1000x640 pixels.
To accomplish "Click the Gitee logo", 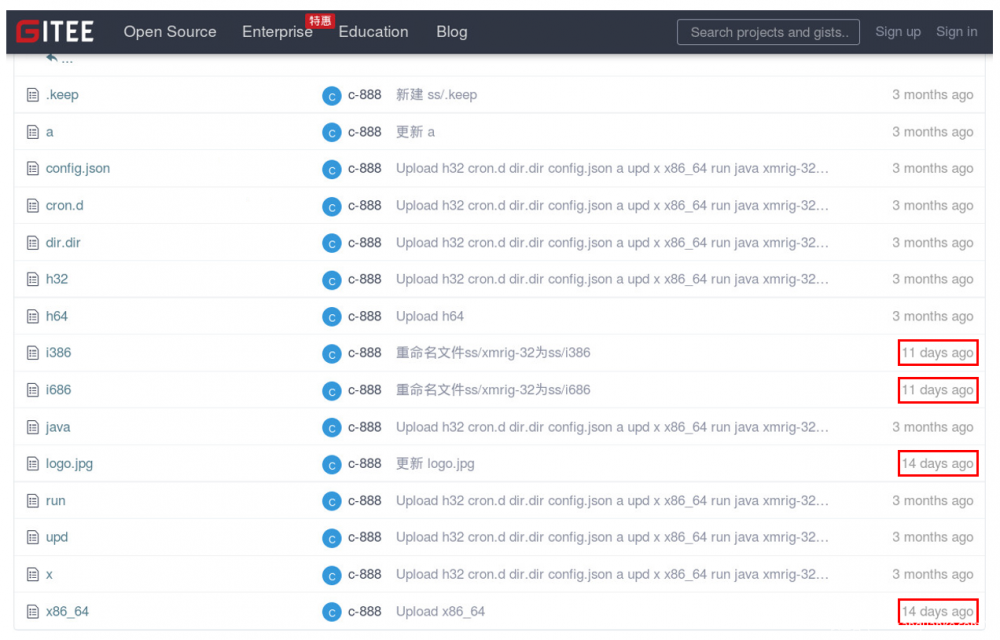I will [x=55, y=31].
